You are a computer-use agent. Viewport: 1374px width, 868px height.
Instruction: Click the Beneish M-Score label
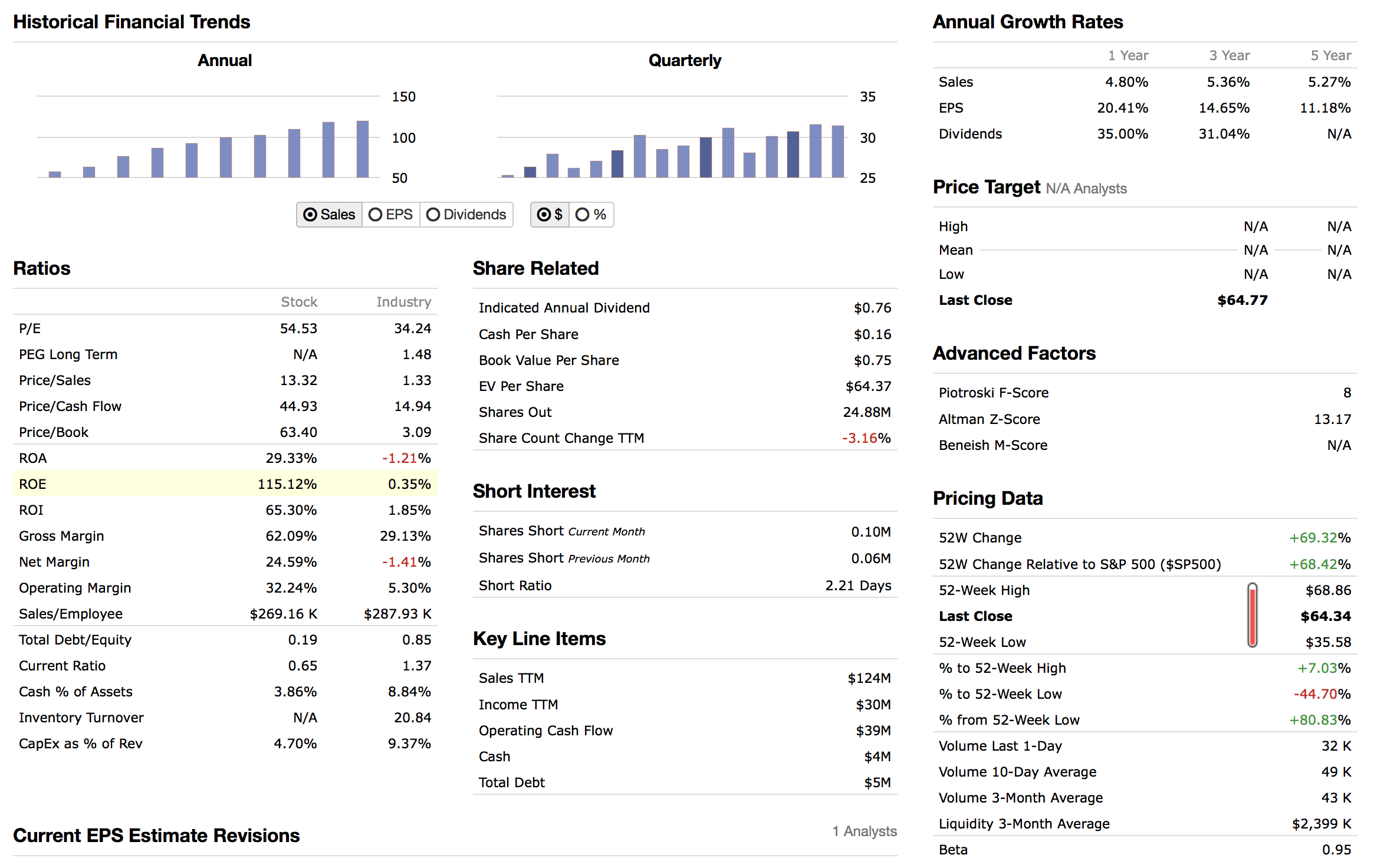(993, 445)
